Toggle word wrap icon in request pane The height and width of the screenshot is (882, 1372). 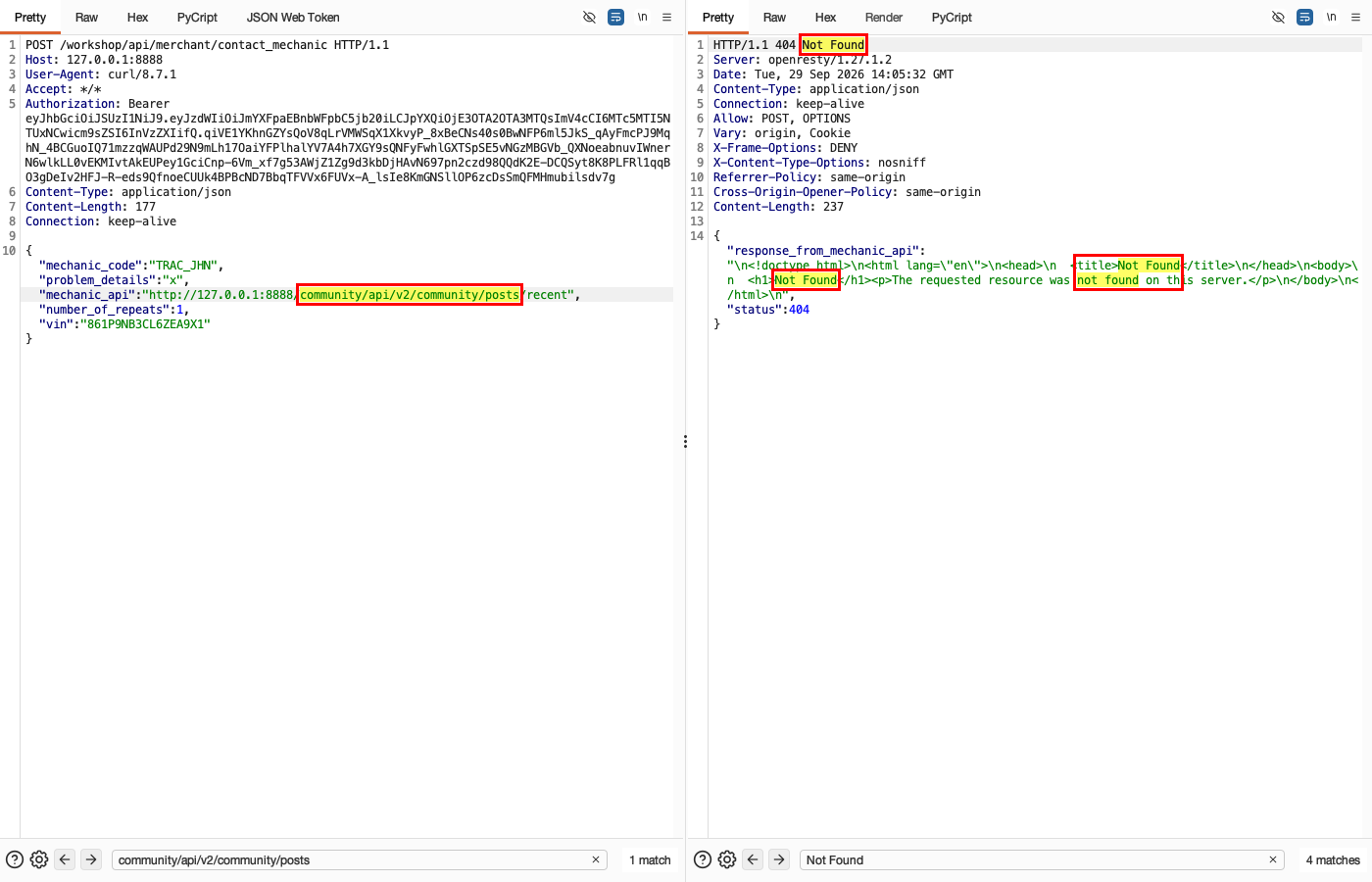coord(615,17)
